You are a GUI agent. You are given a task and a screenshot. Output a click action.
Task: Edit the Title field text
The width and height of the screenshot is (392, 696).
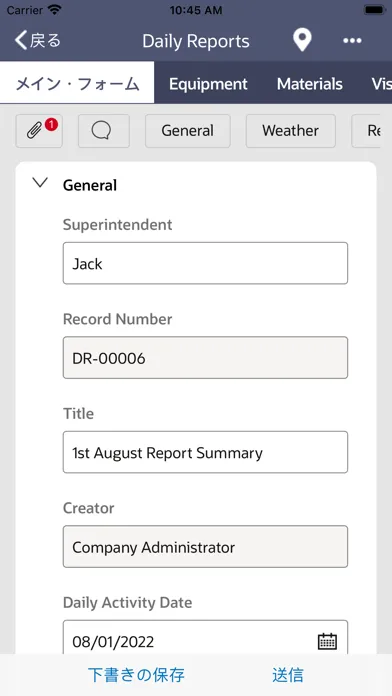pyautogui.click(x=205, y=452)
